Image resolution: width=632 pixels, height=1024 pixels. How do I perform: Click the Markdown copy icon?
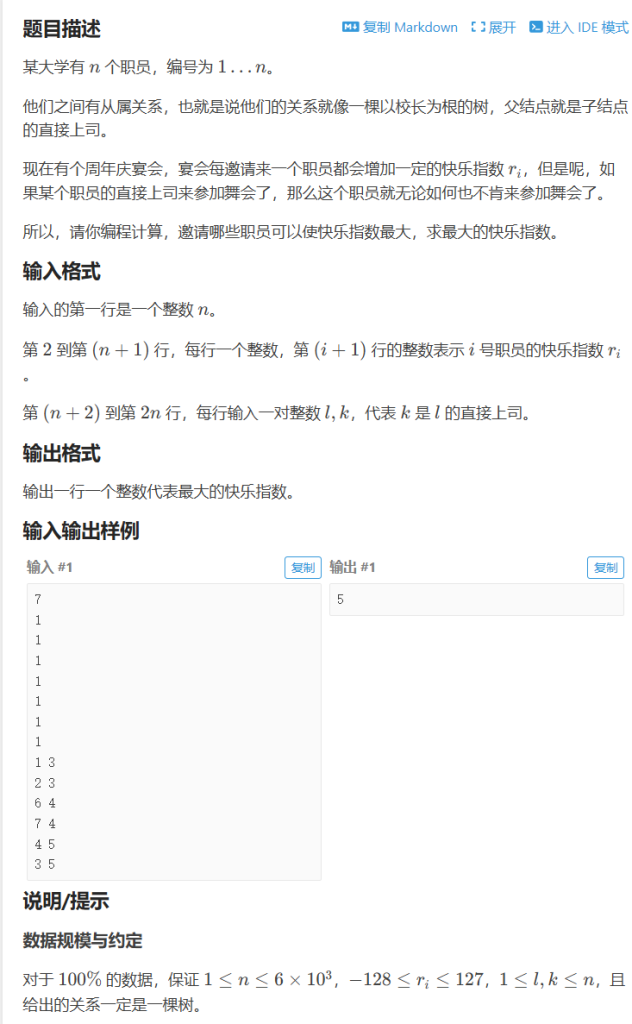pyautogui.click(x=350, y=27)
